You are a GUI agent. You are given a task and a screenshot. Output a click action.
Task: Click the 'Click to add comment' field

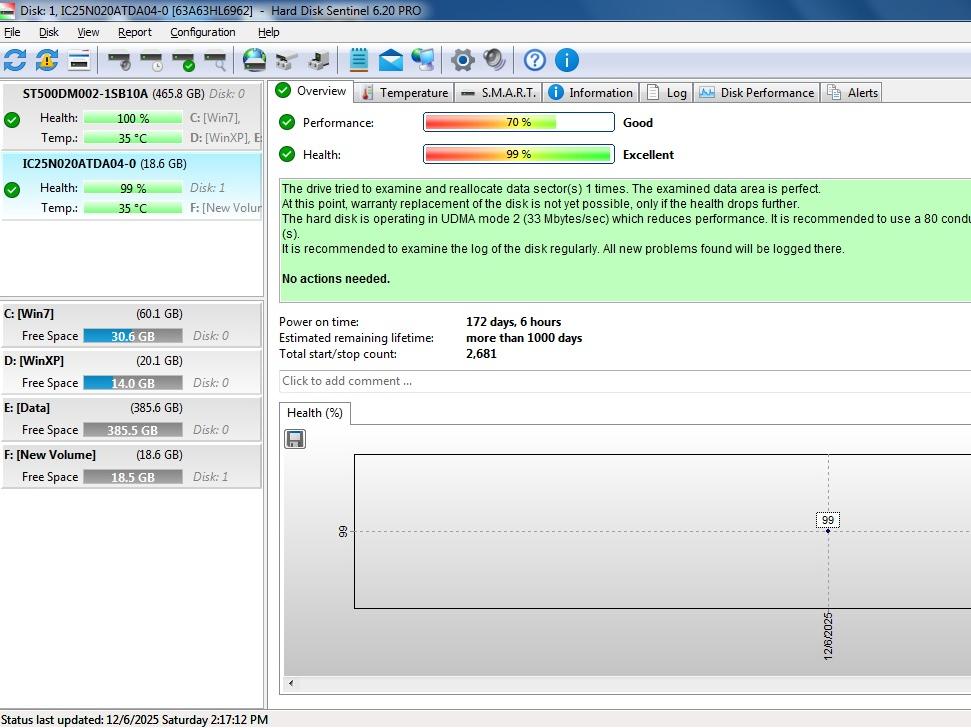click(620, 381)
